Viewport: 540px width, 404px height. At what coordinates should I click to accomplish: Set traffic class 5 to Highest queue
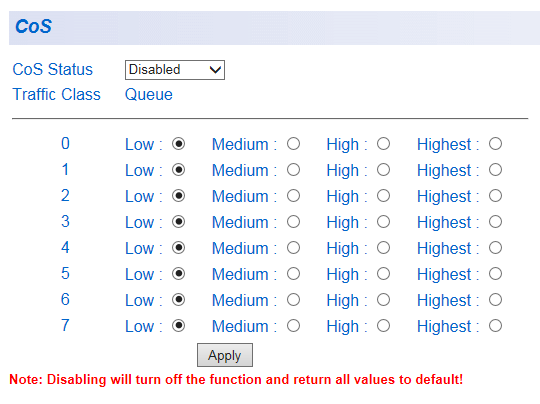coord(495,274)
